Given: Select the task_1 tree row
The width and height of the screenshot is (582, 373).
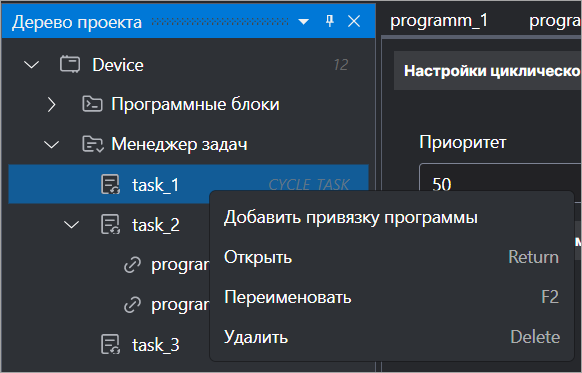Looking at the screenshot, I should pos(189,184).
